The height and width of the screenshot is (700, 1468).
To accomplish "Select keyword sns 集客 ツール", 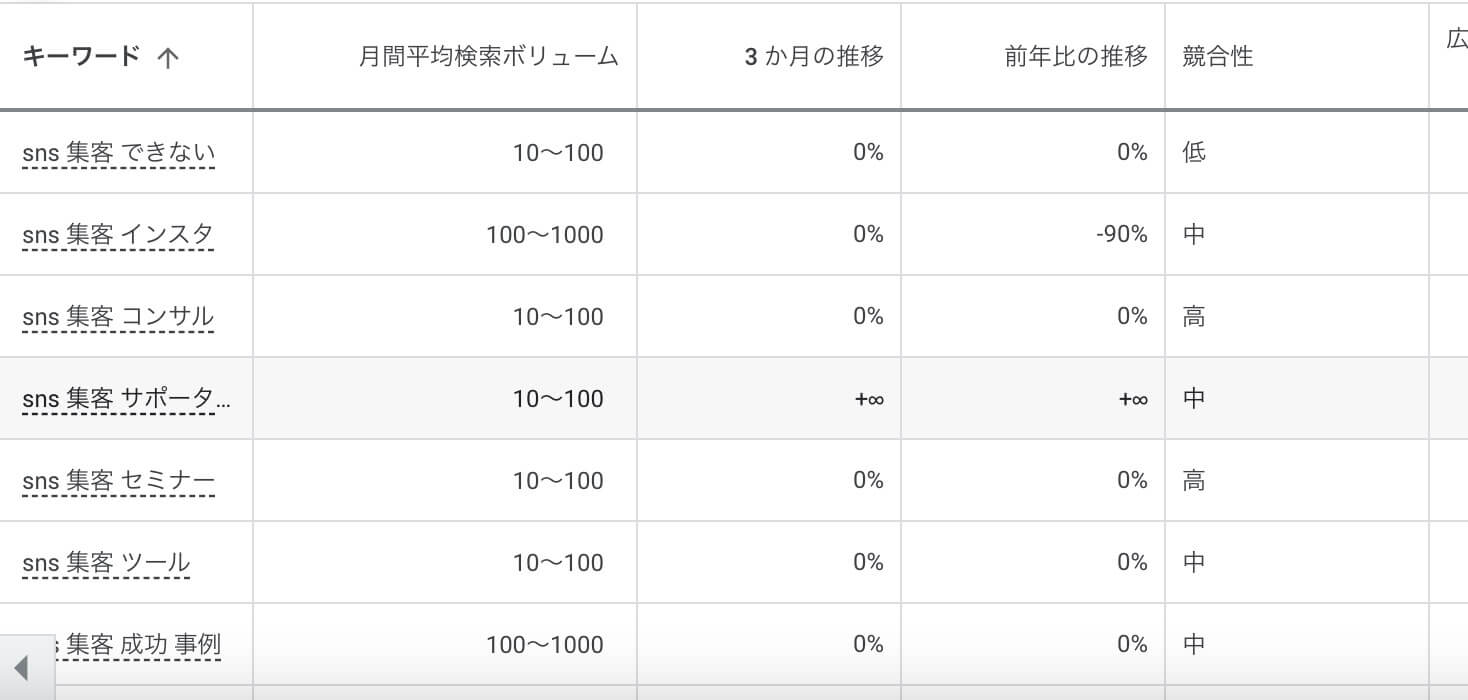I will pyautogui.click(x=105, y=563).
